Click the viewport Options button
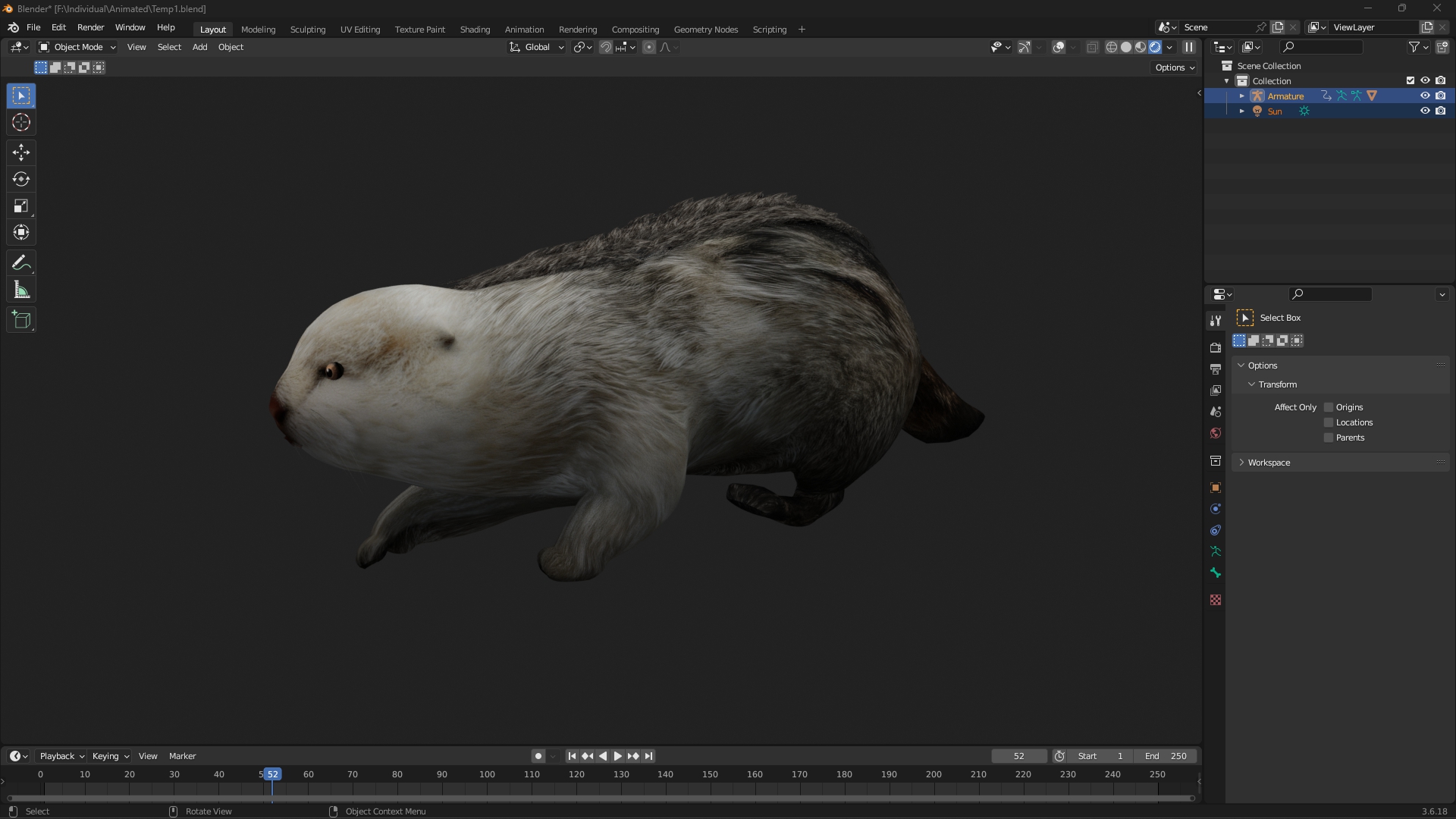The height and width of the screenshot is (819, 1456). point(1175,67)
